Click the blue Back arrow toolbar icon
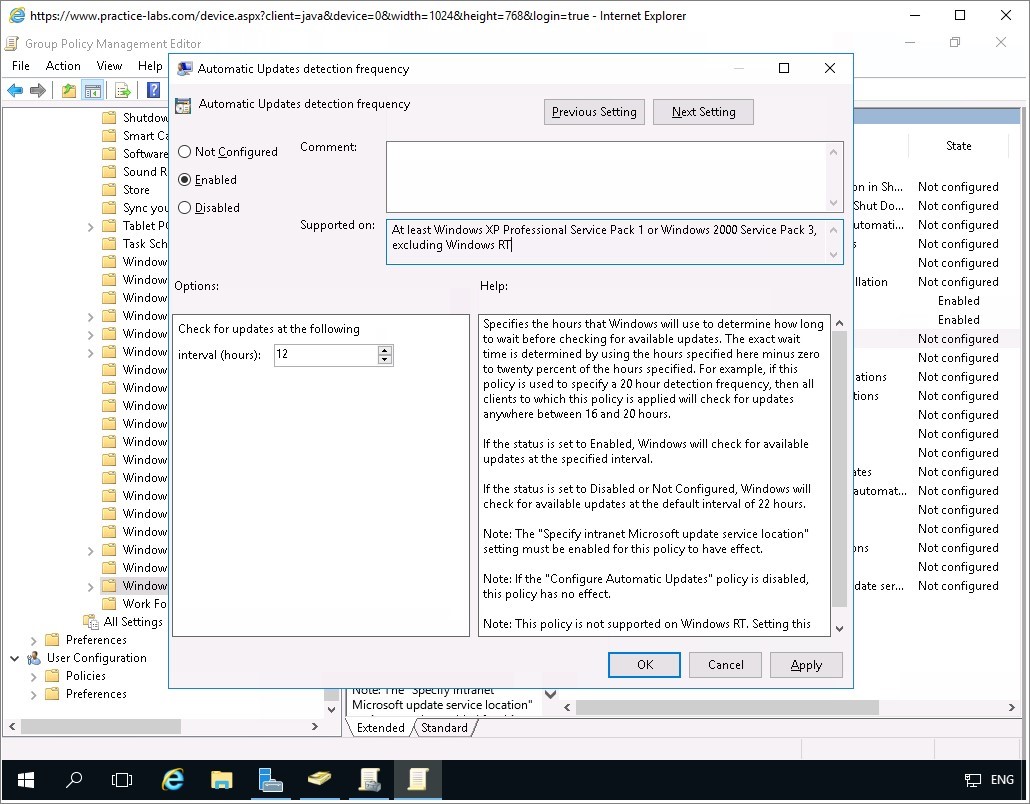The height and width of the screenshot is (804, 1030). click(15, 91)
